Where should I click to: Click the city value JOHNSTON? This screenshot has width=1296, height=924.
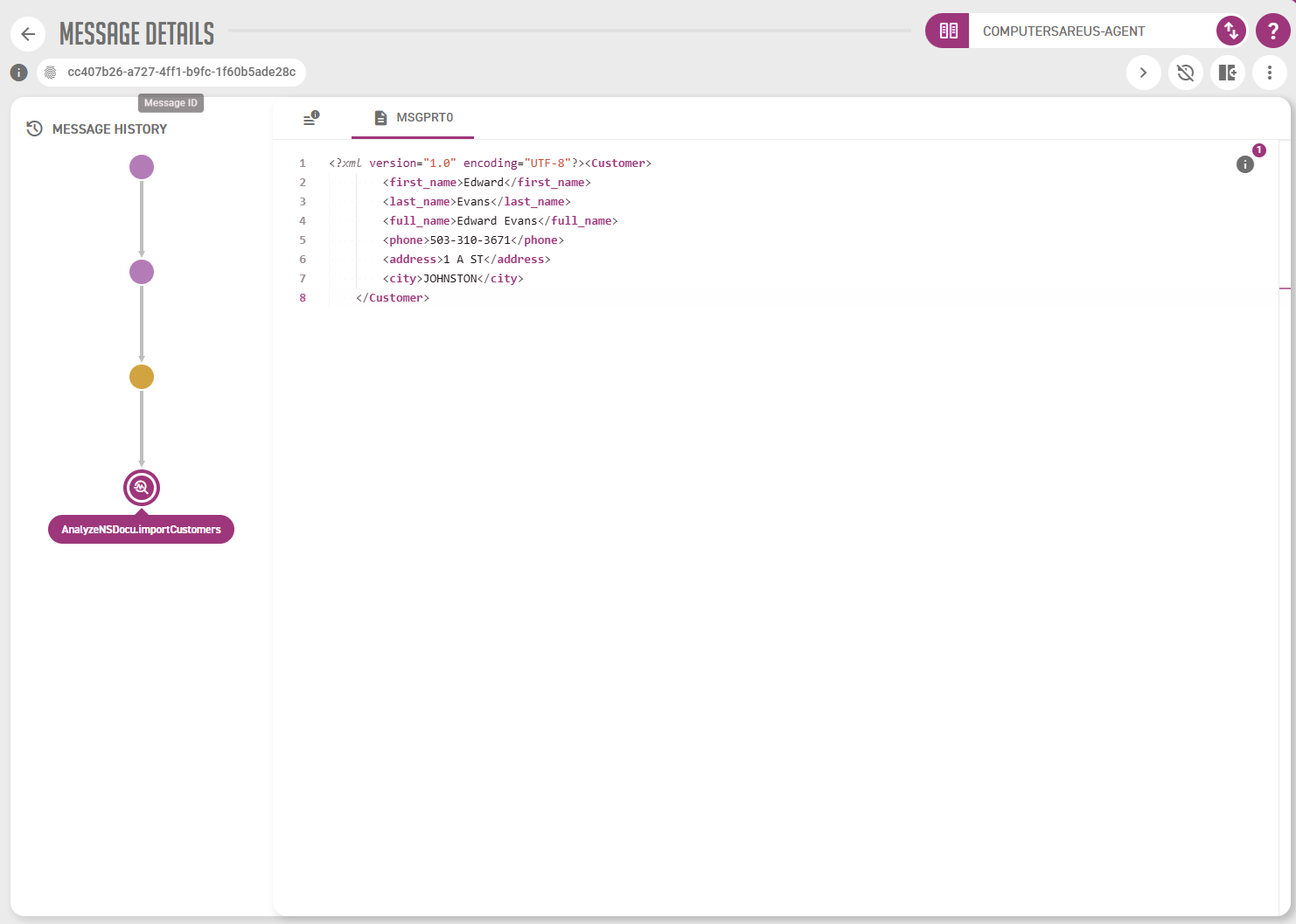(449, 279)
